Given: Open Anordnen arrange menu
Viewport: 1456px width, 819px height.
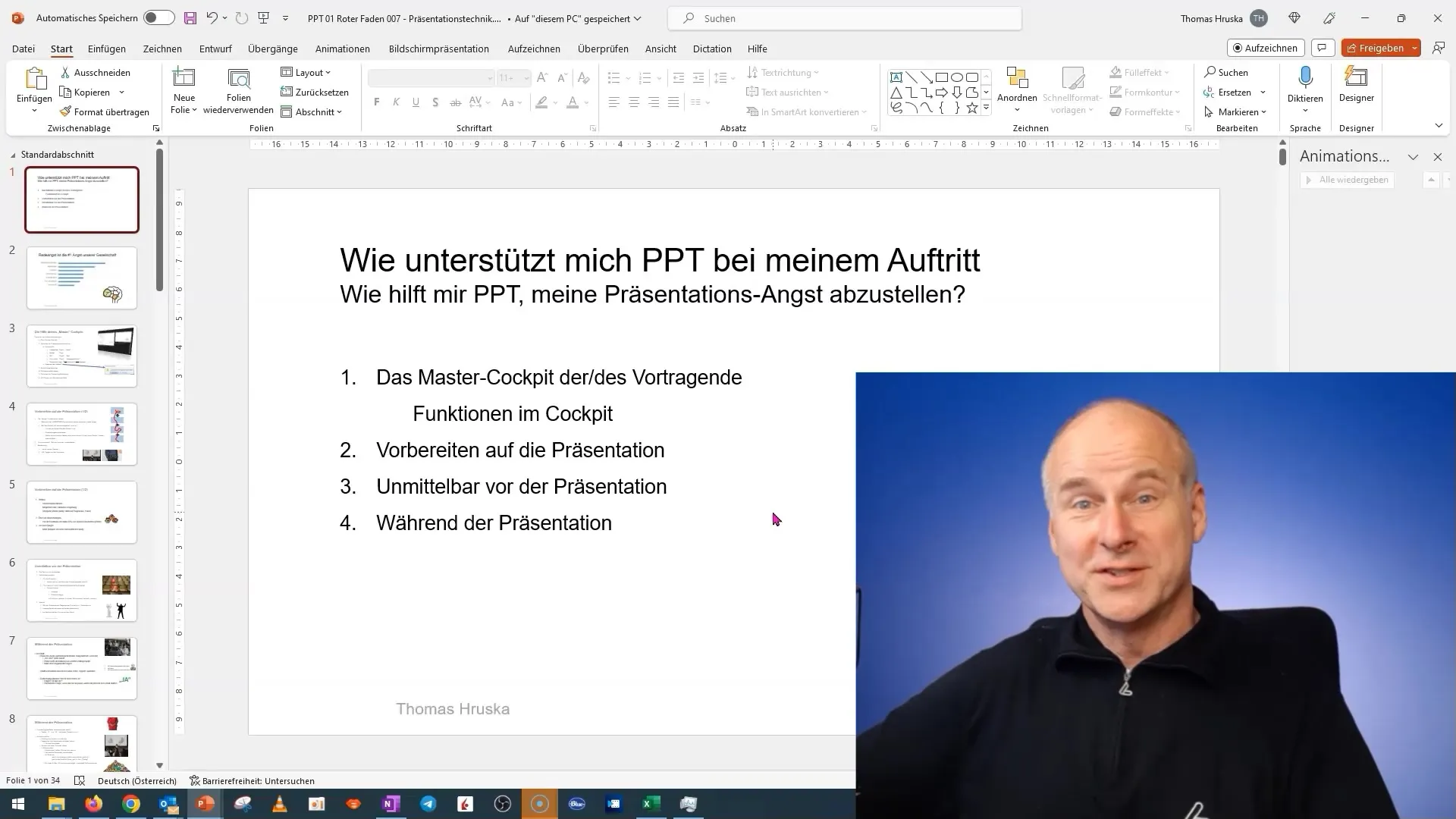Looking at the screenshot, I should point(1017,89).
